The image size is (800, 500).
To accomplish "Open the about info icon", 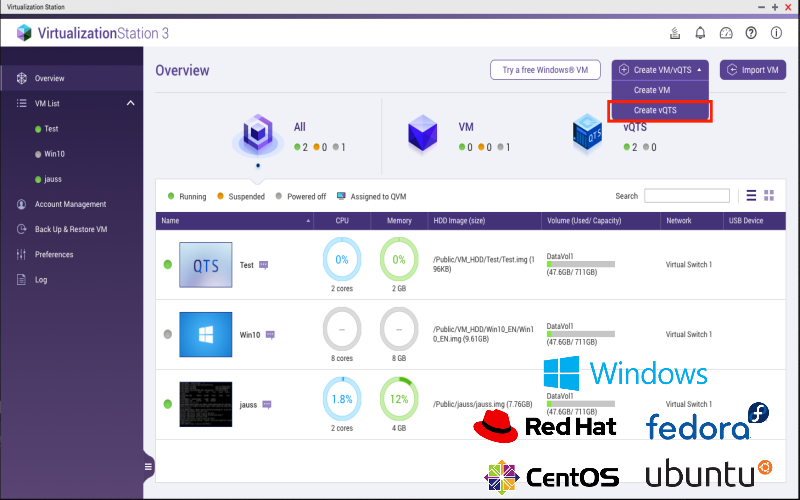I will coord(776,33).
